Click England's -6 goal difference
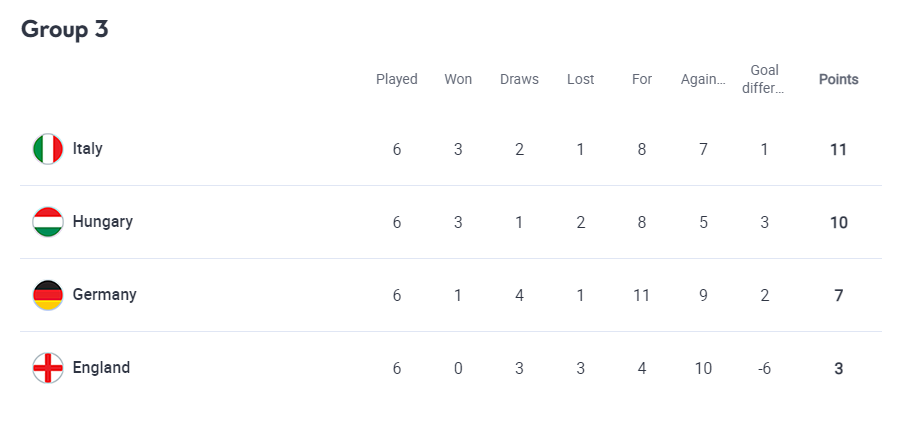This screenshot has width=900, height=424. tap(765, 369)
